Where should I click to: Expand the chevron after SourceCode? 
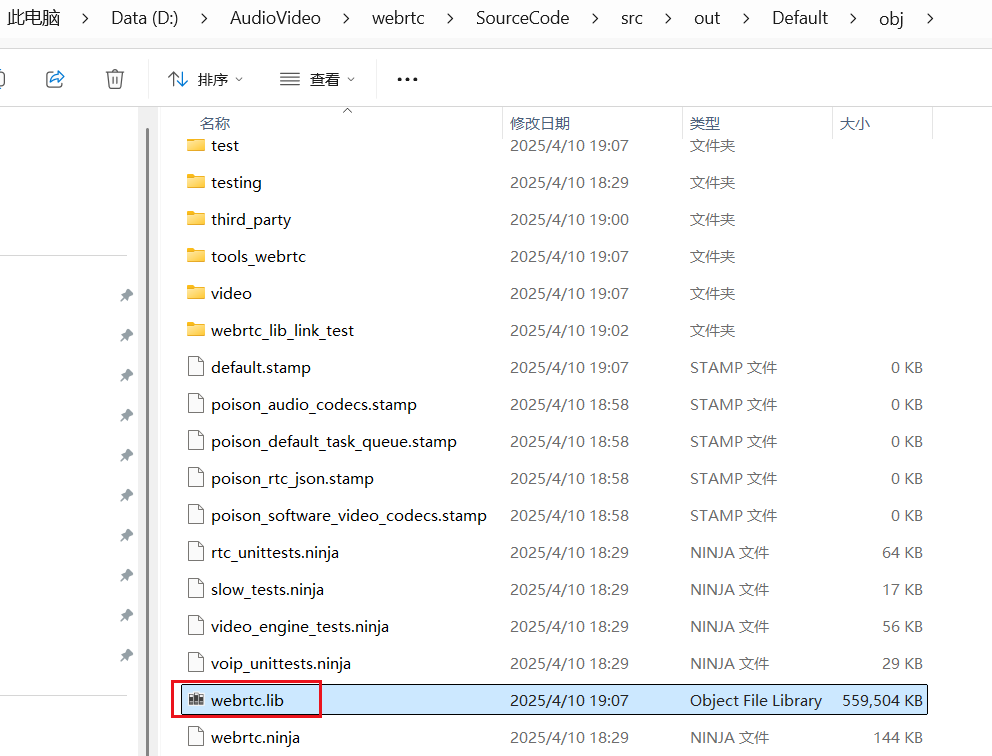595,18
